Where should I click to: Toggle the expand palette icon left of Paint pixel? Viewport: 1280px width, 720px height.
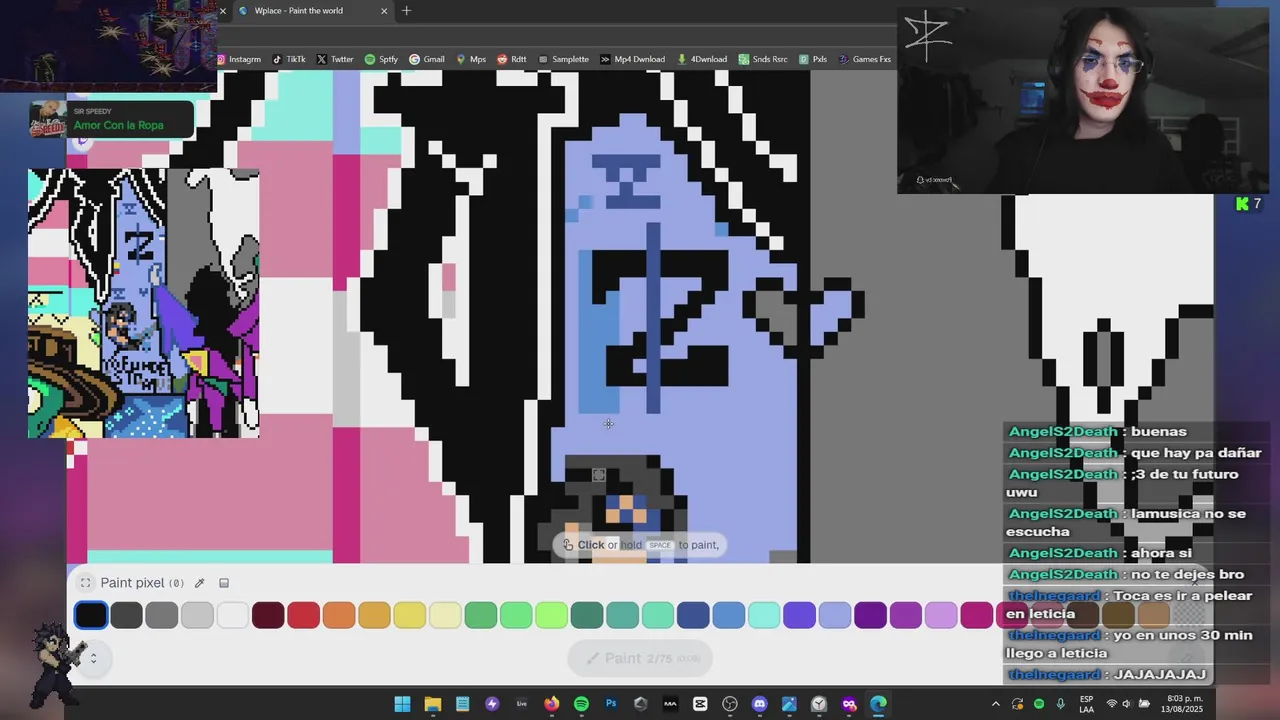click(x=85, y=583)
